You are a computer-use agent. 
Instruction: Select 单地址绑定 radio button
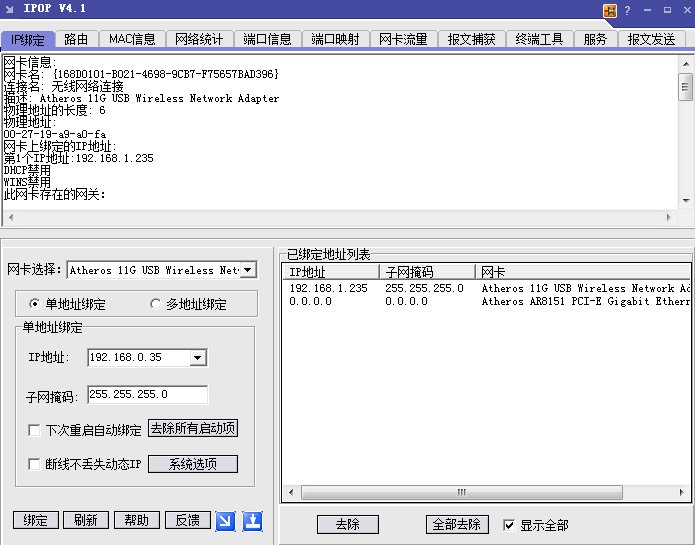34,304
